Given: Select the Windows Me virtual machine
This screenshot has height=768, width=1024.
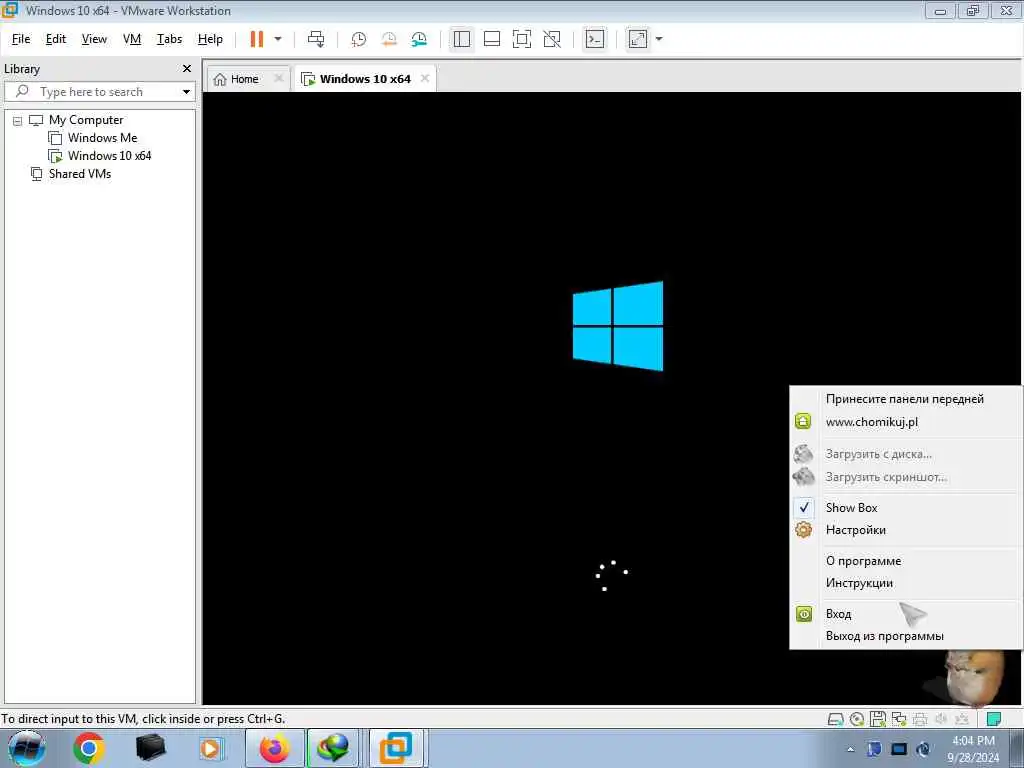Looking at the screenshot, I should pos(103,138).
